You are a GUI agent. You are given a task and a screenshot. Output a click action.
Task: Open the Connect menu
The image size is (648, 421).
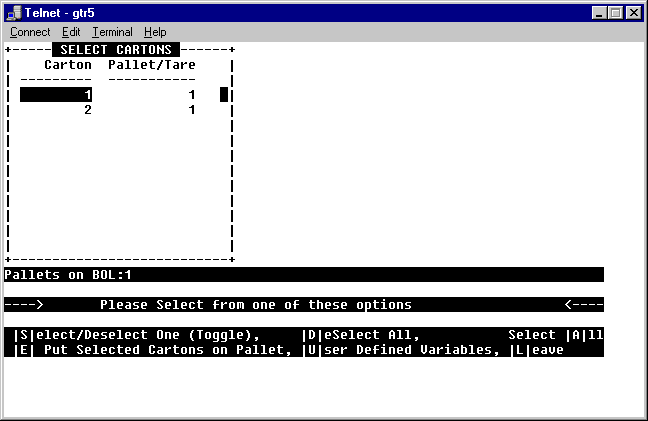click(x=30, y=32)
